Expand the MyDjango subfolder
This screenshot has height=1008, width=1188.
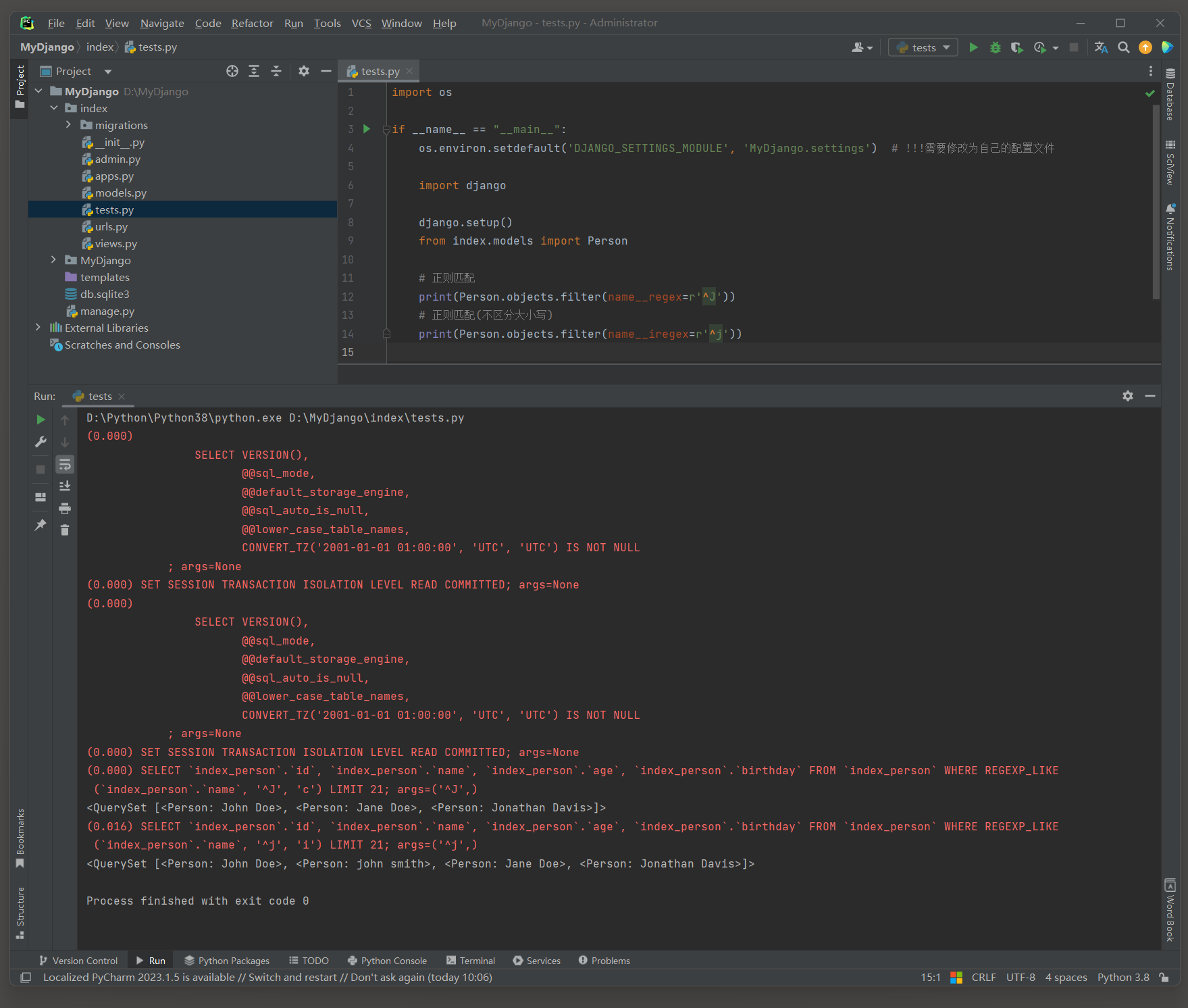coord(54,260)
